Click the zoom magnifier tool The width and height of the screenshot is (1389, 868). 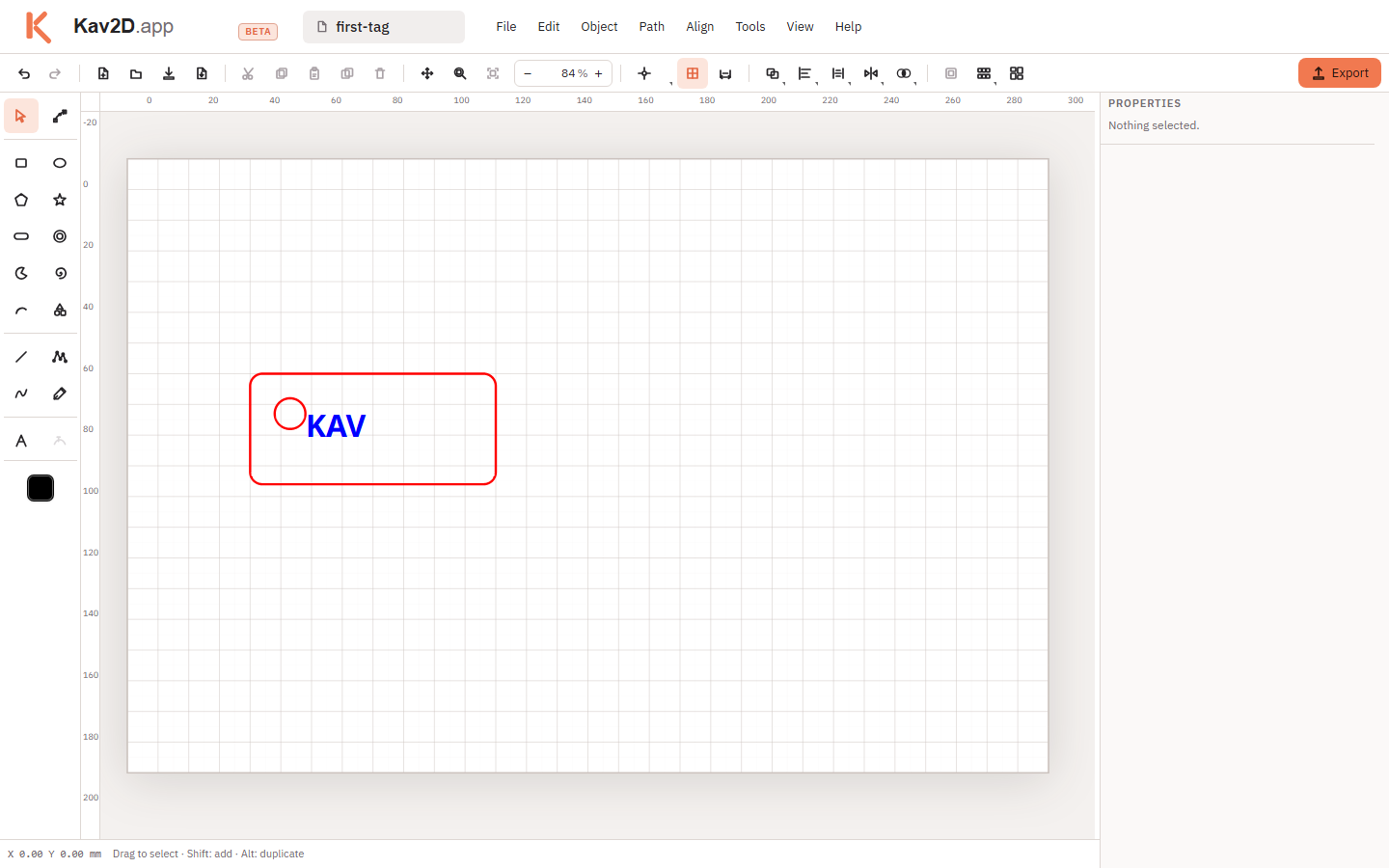460,73
